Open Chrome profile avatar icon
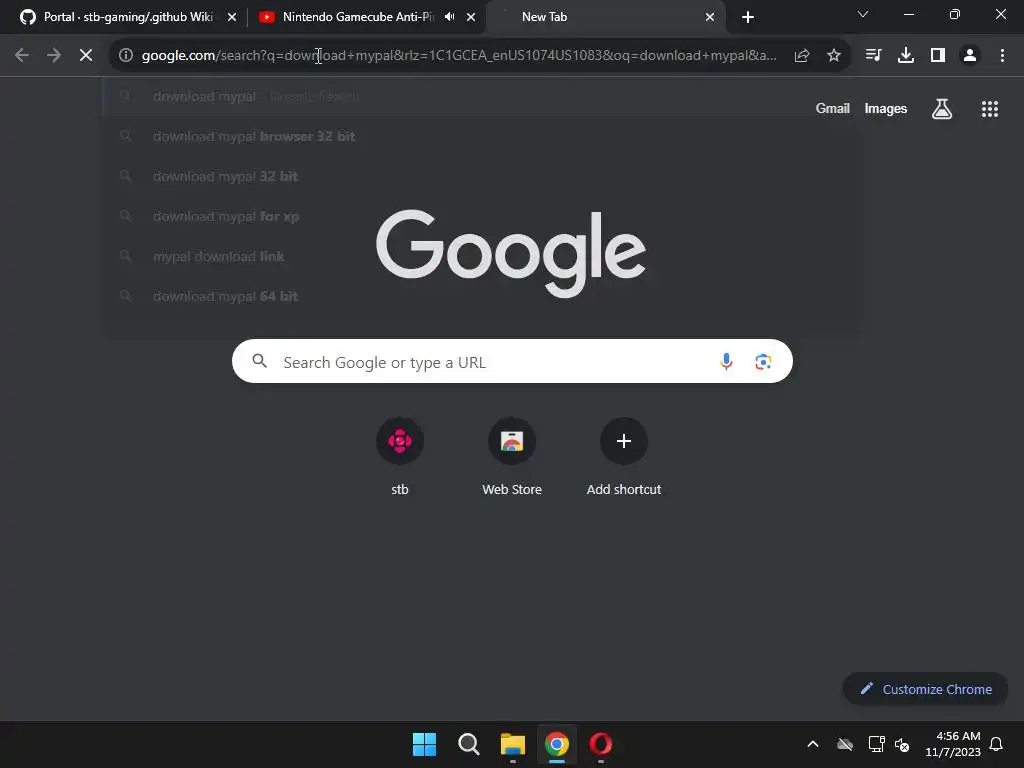The image size is (1024, 768). pos(970,56)
